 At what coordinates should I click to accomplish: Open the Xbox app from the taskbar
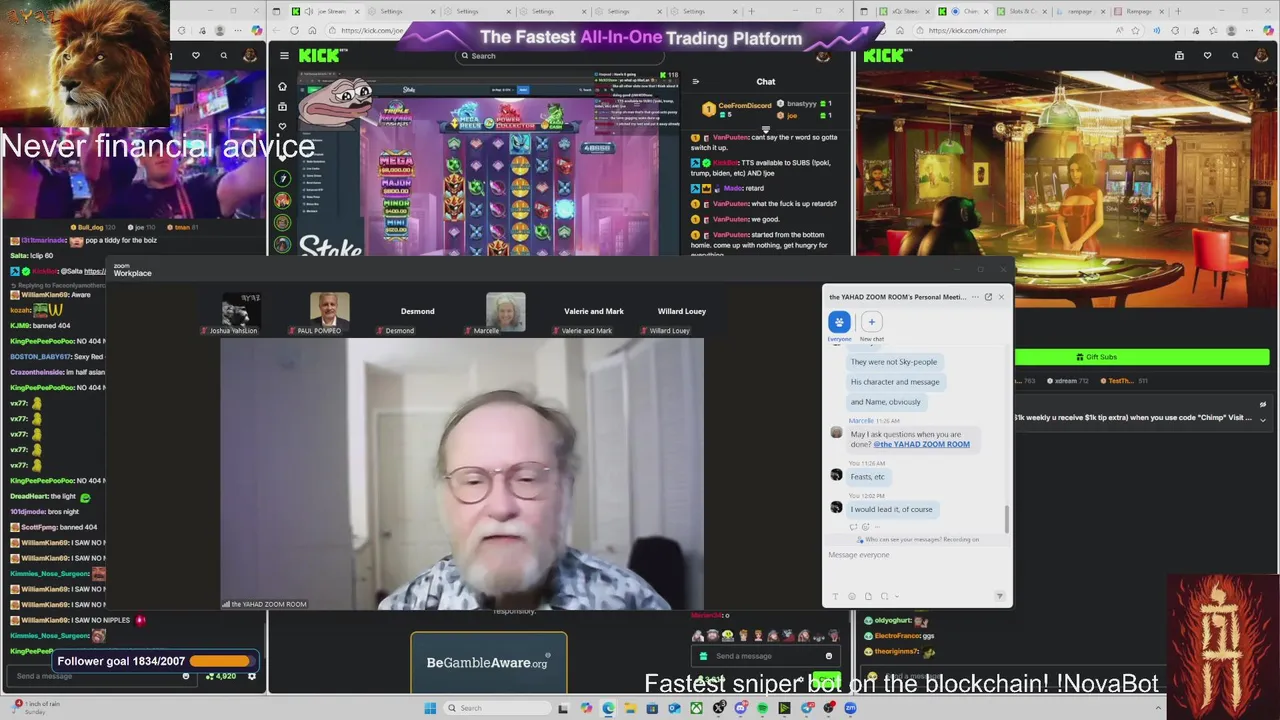coord(696,708)
